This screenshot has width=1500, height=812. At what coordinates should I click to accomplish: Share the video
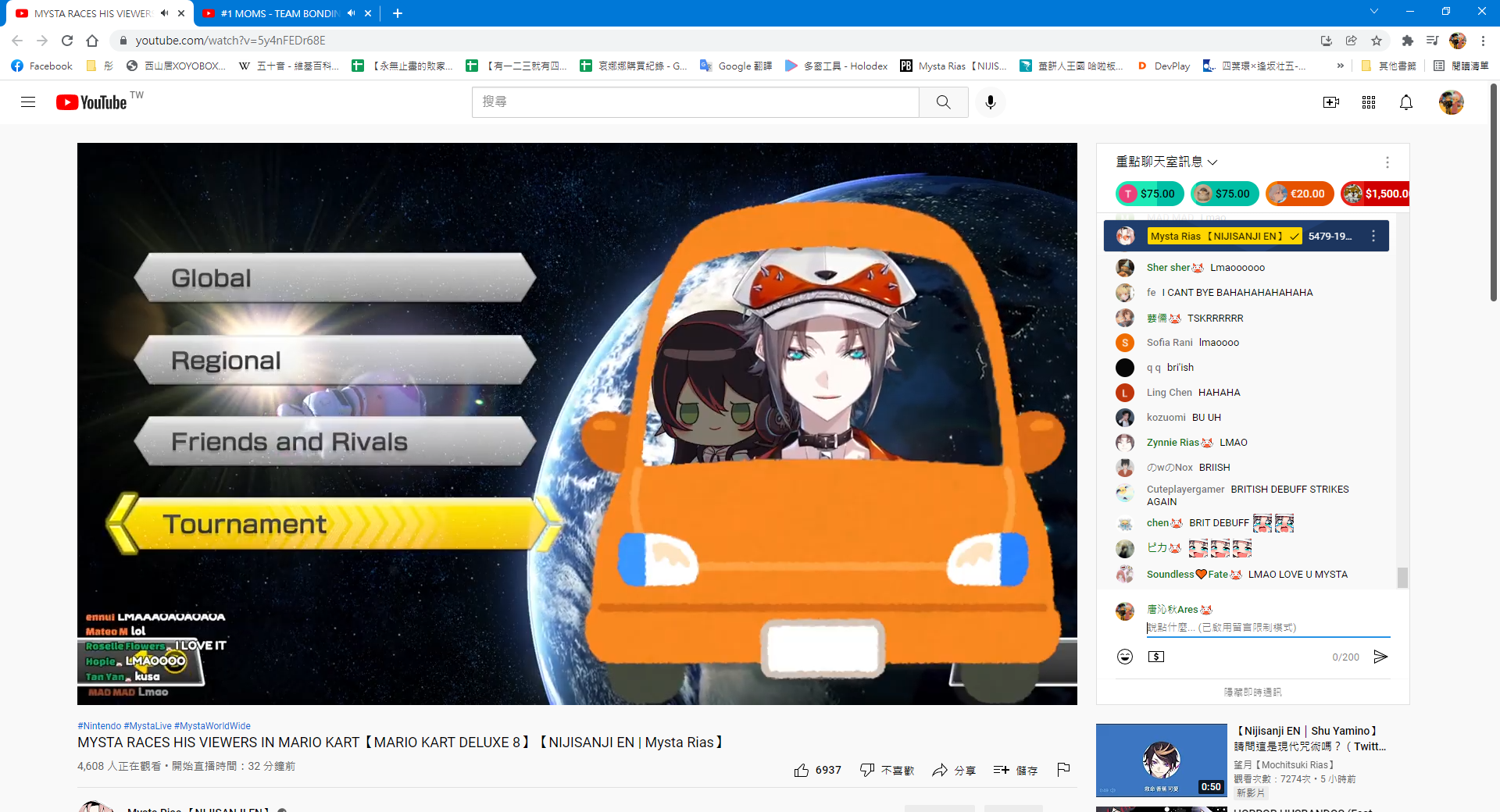[954, 770]
